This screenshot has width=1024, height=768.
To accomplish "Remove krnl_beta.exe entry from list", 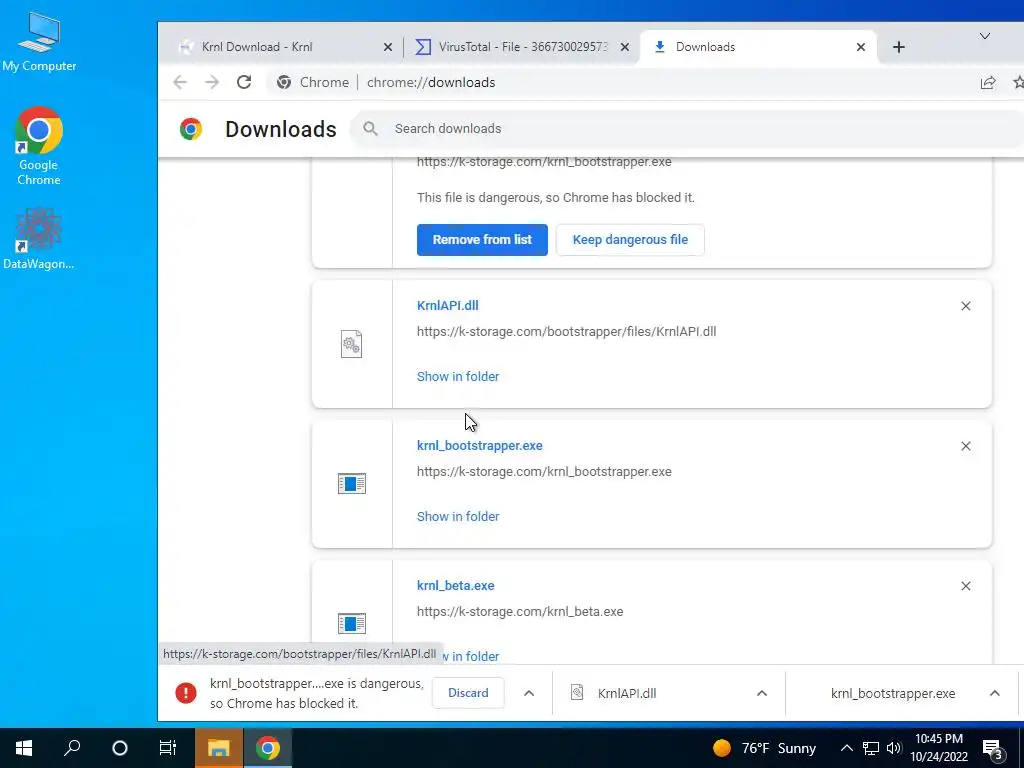I will click(x=965, y=586).
